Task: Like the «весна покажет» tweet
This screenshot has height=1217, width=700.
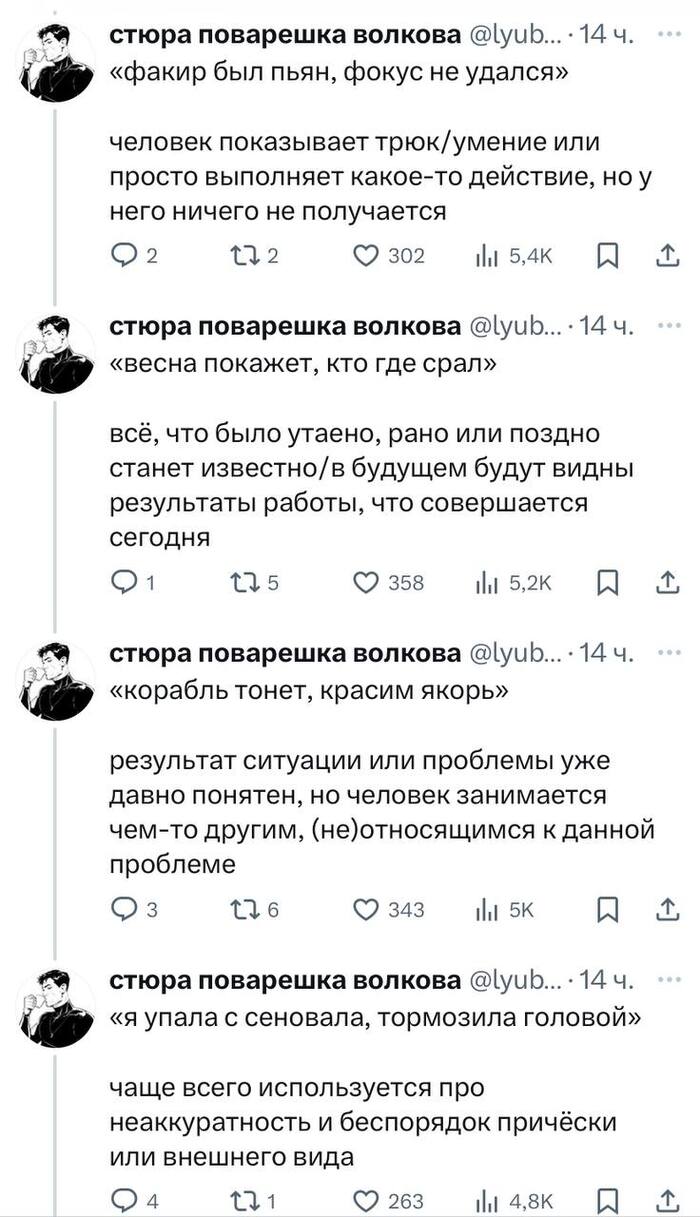Action: coord(368,583)
